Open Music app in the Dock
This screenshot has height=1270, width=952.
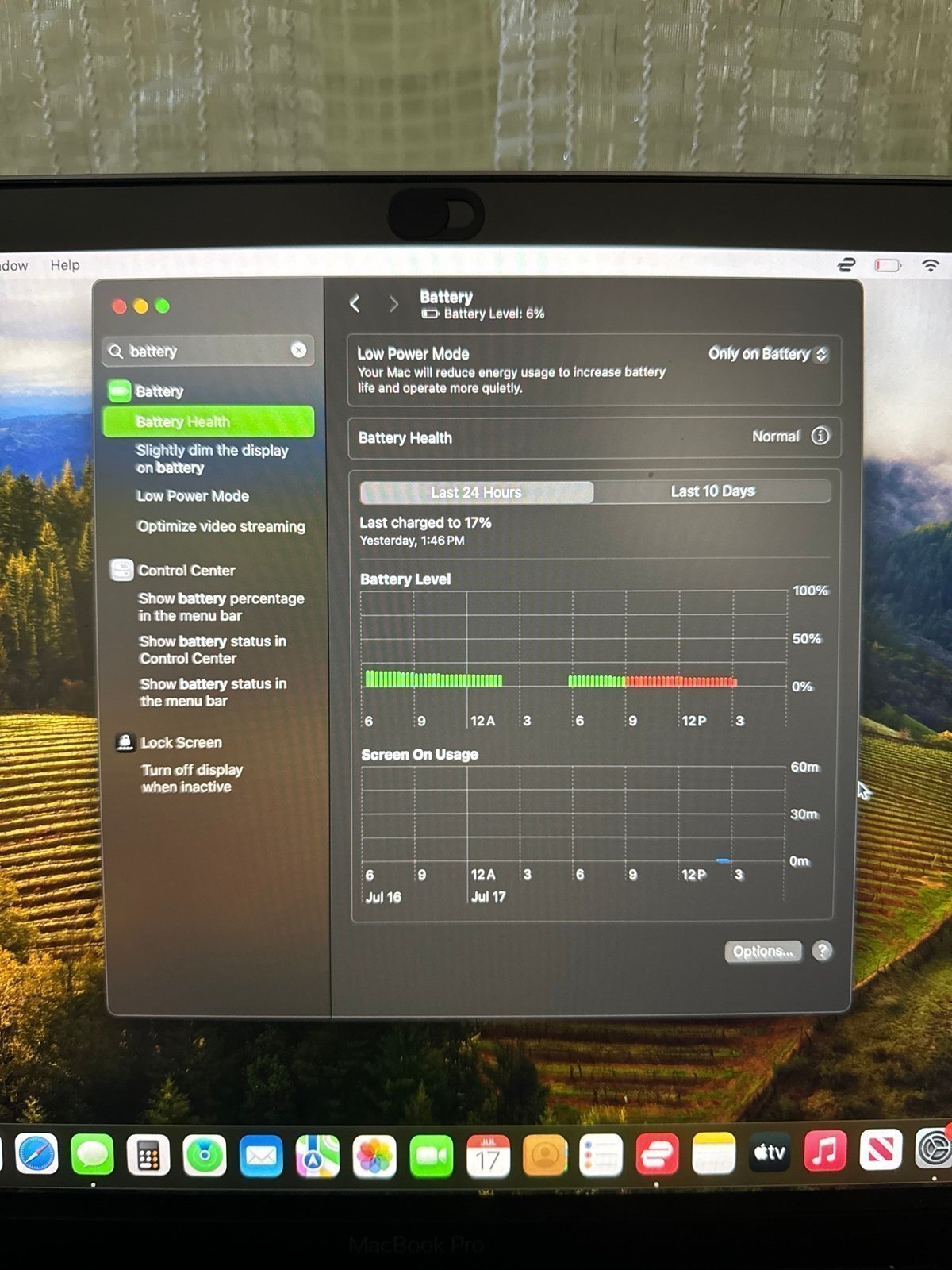[x=825, y=1150]
